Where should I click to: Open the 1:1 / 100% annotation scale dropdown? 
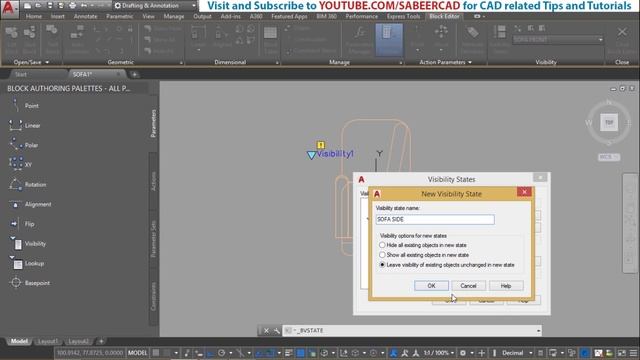point(439,353)
